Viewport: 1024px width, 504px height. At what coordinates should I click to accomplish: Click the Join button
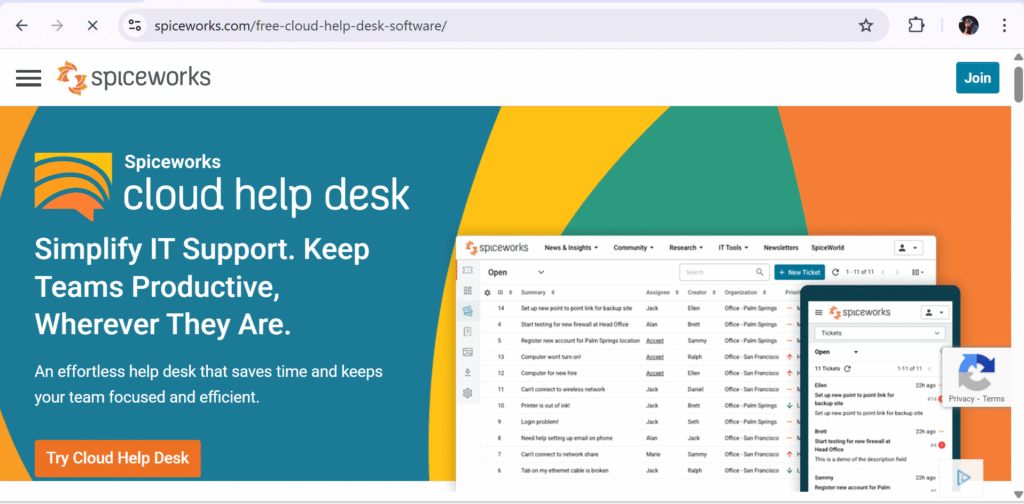pyautogui.click(x=978, y=78)
